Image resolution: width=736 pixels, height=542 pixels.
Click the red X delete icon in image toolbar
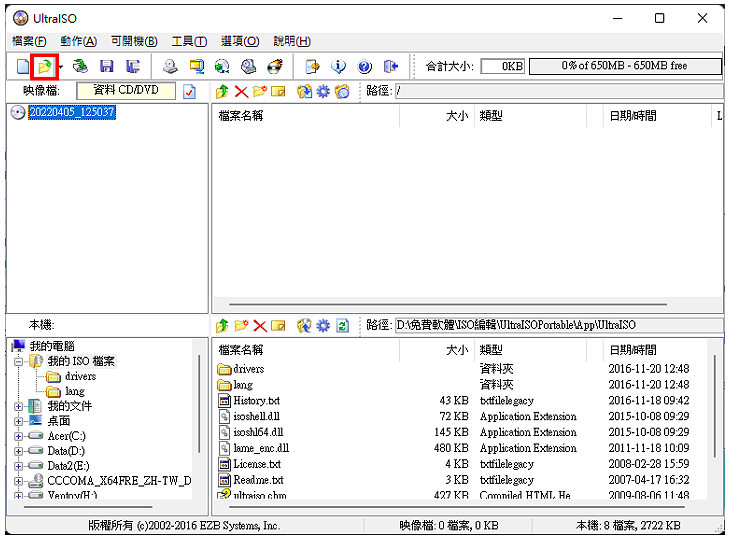point(241,92)
